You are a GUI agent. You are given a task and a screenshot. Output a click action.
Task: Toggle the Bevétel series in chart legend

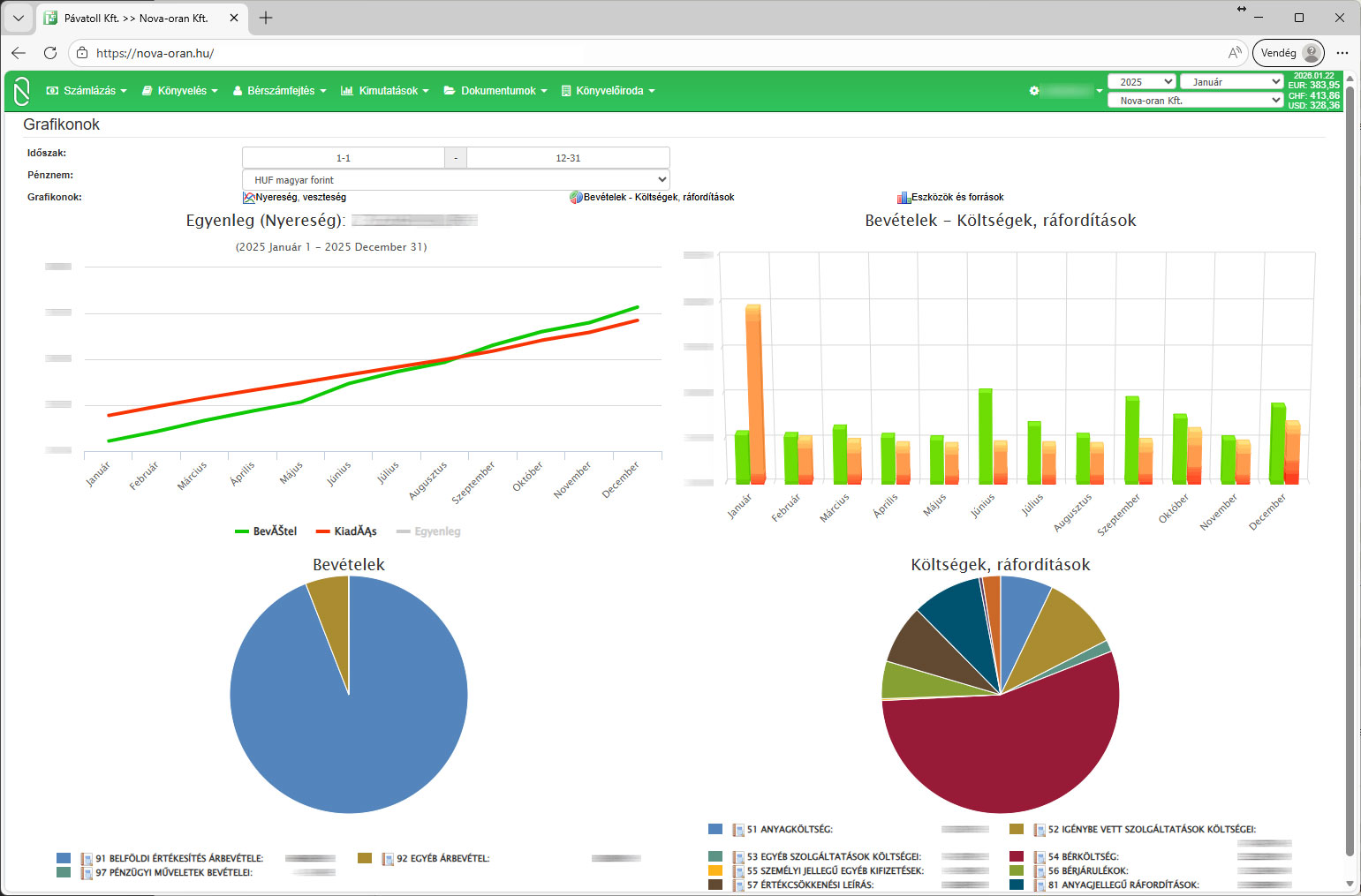266,531
